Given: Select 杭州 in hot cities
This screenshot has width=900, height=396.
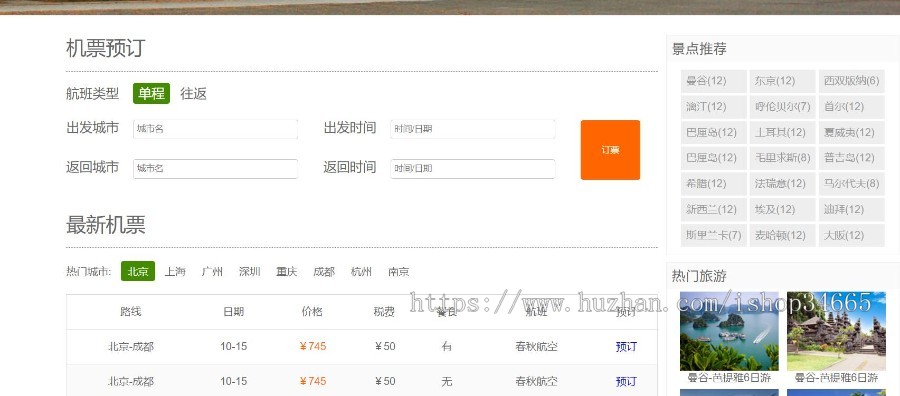Looking at the screenshot, I should click(361, 271).
